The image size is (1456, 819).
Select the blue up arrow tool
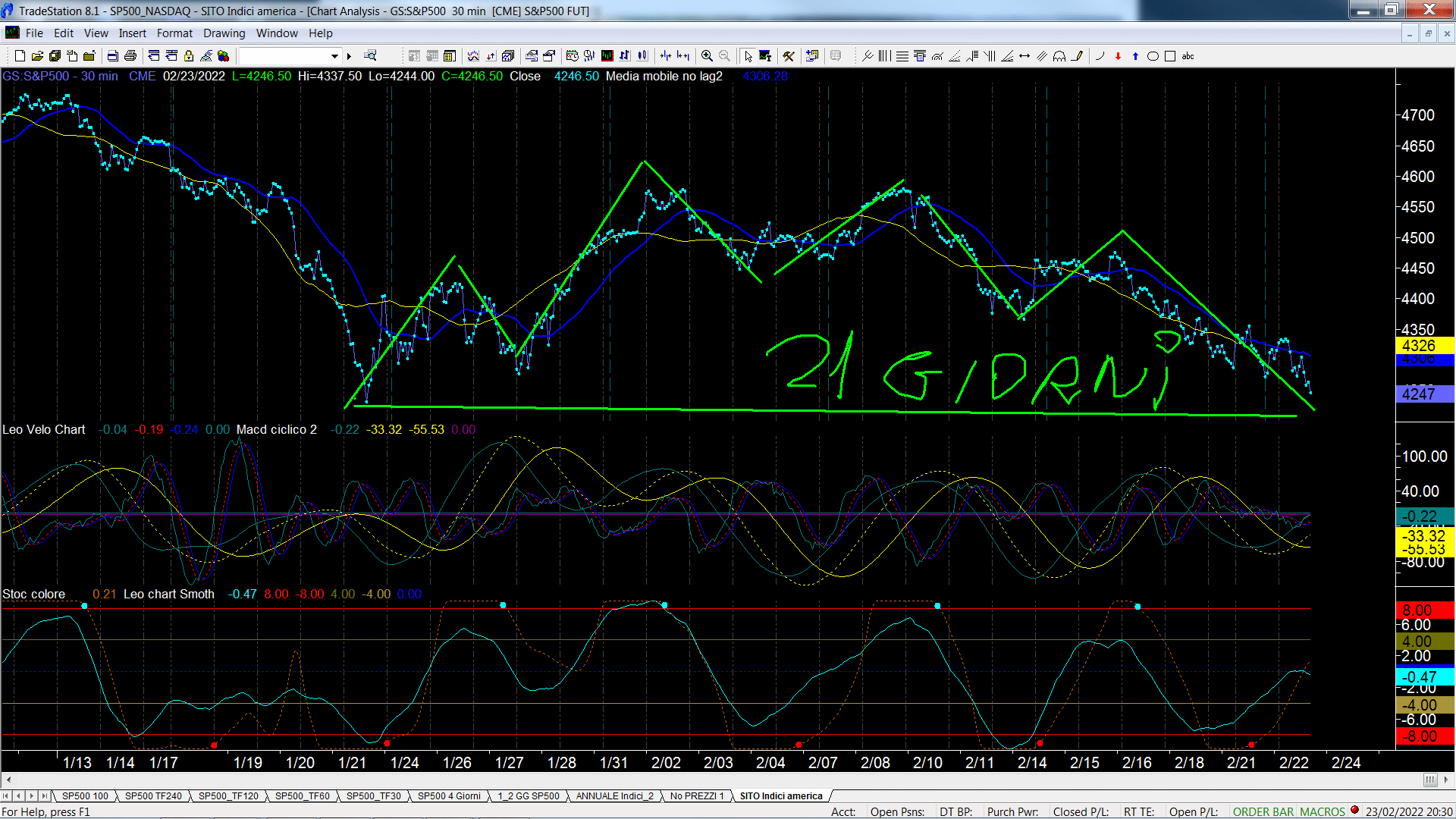tap(1135, 55)
